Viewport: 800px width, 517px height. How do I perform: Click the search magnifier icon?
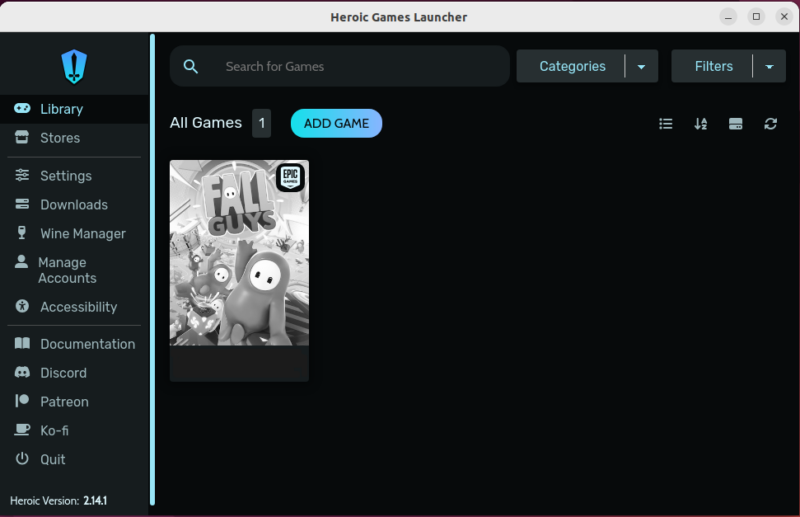[x=190, y=66]
